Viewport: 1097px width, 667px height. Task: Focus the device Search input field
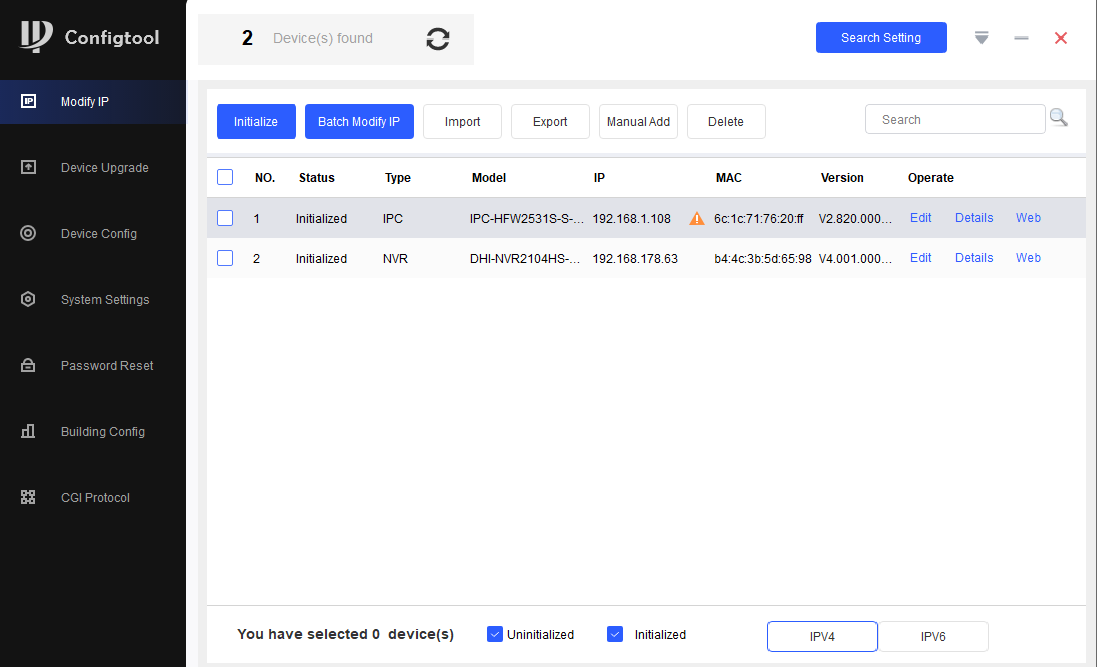coord(954,120)
